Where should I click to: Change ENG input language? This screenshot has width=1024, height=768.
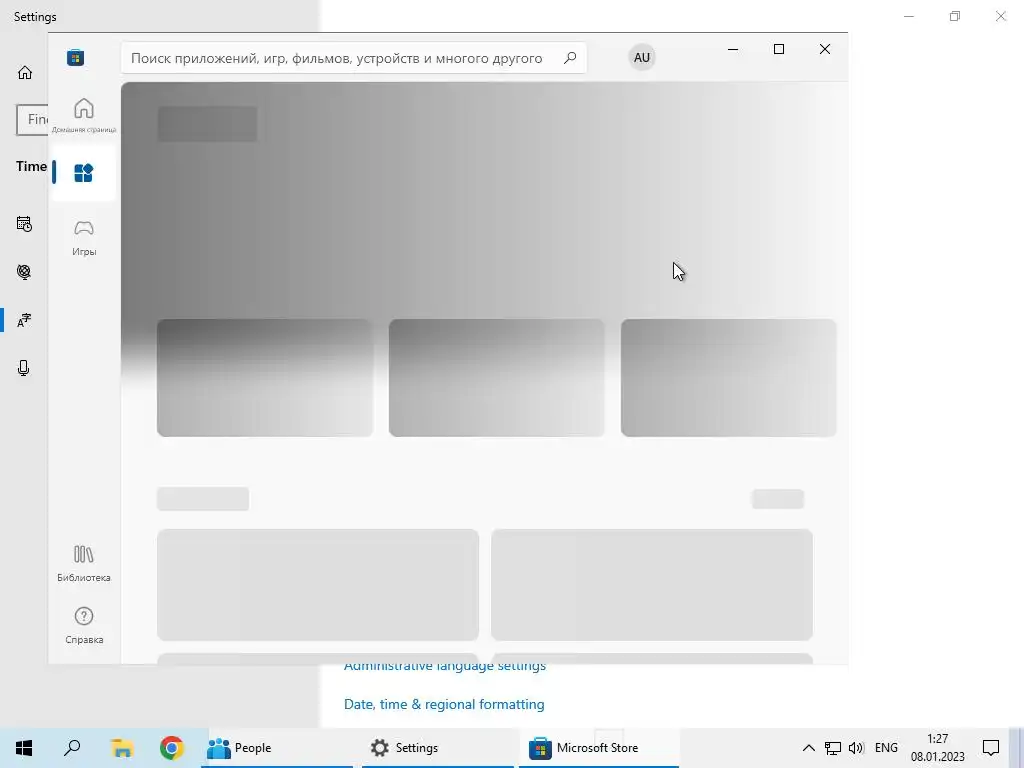[x=886, y=748]
